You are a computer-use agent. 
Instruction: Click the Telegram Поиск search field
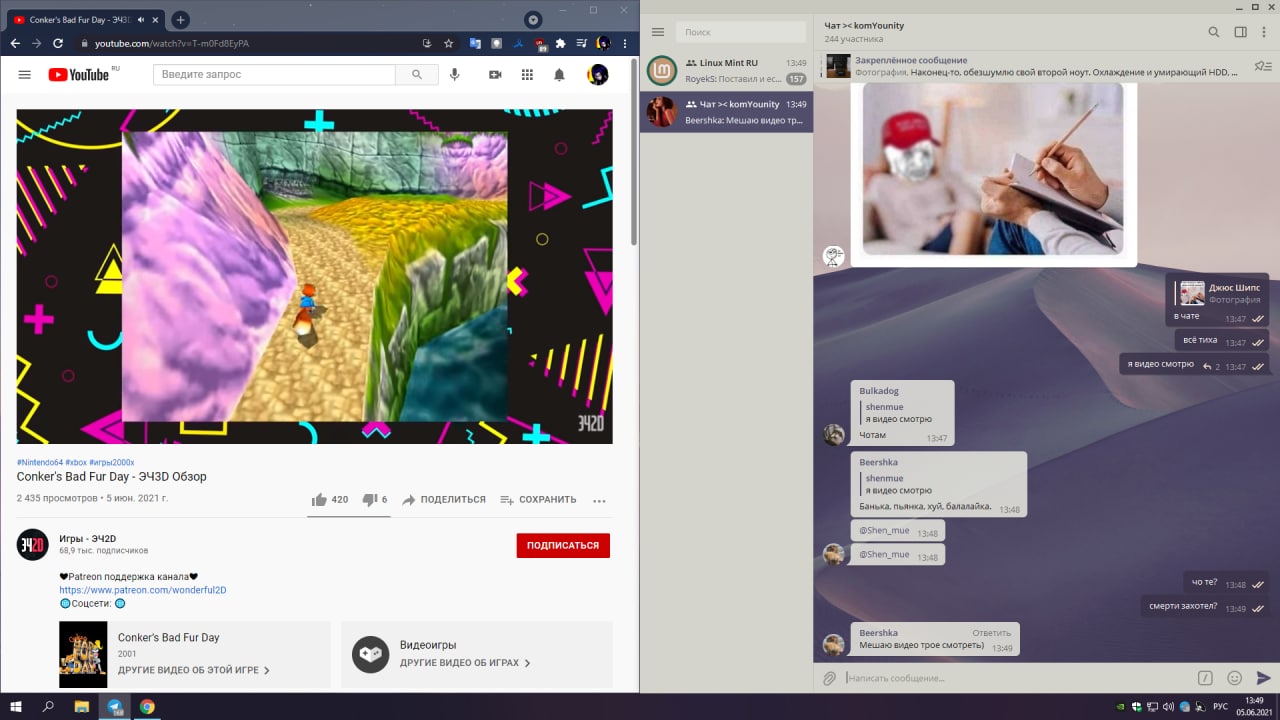(740, 32)
